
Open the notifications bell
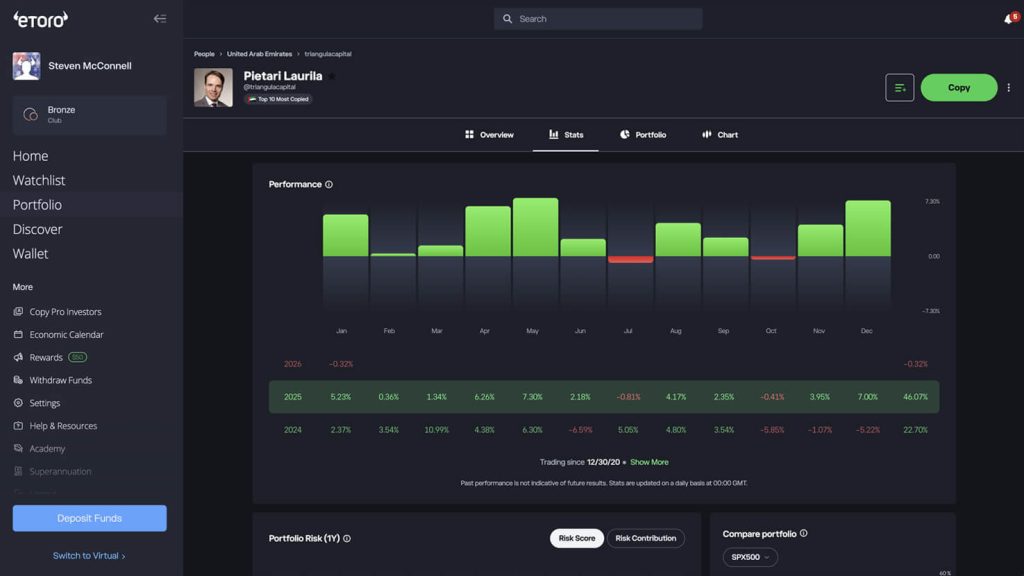[x=1010, y=18]
